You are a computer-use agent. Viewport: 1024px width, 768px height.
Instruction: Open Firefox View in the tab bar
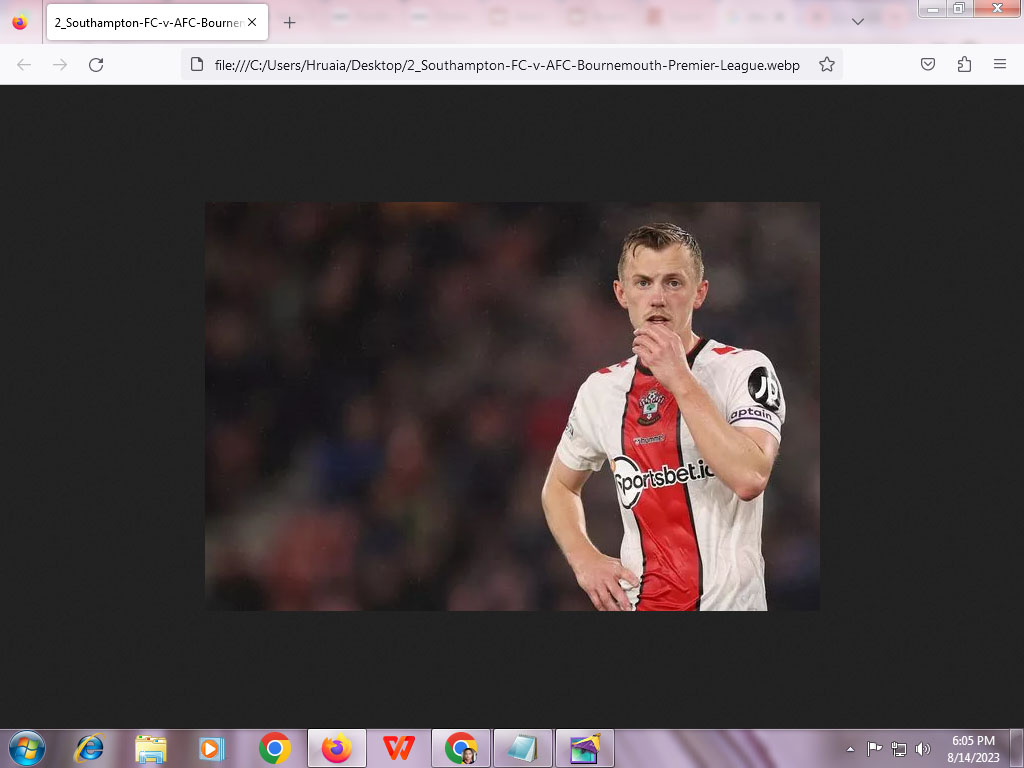click(x=20, y=22)
